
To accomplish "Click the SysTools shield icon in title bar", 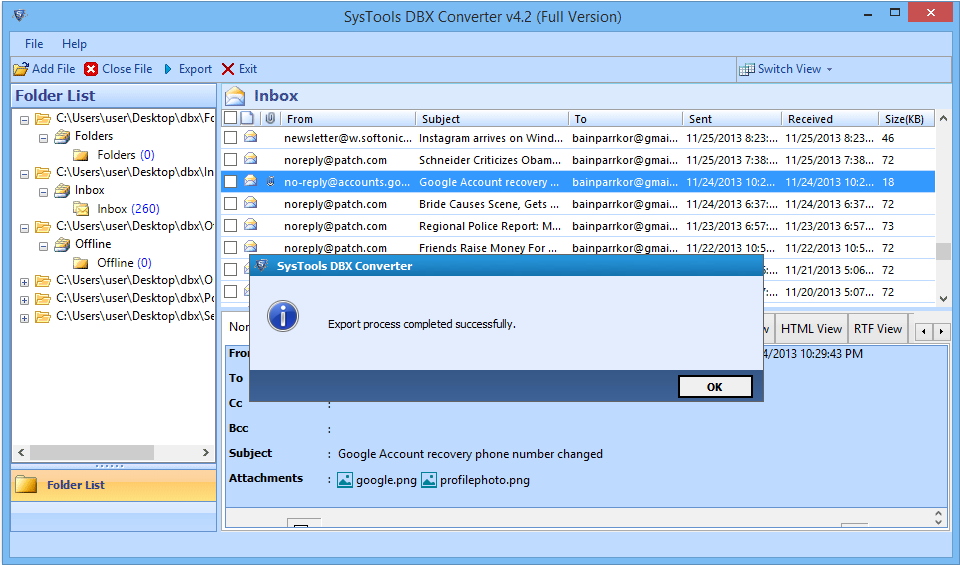I will point(20,16).
